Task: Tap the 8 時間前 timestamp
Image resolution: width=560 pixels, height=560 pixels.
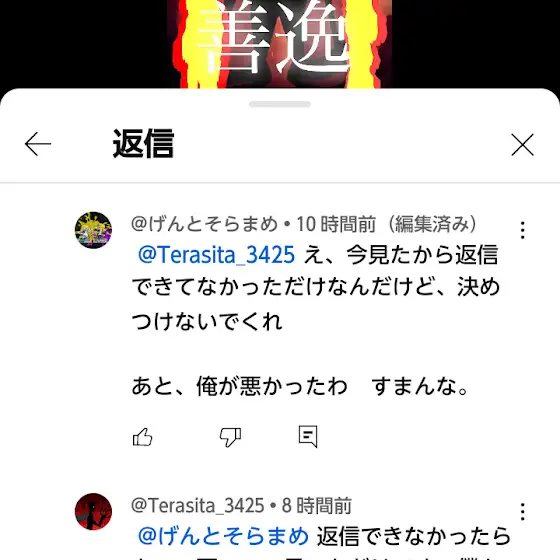Action: [316, 505]
